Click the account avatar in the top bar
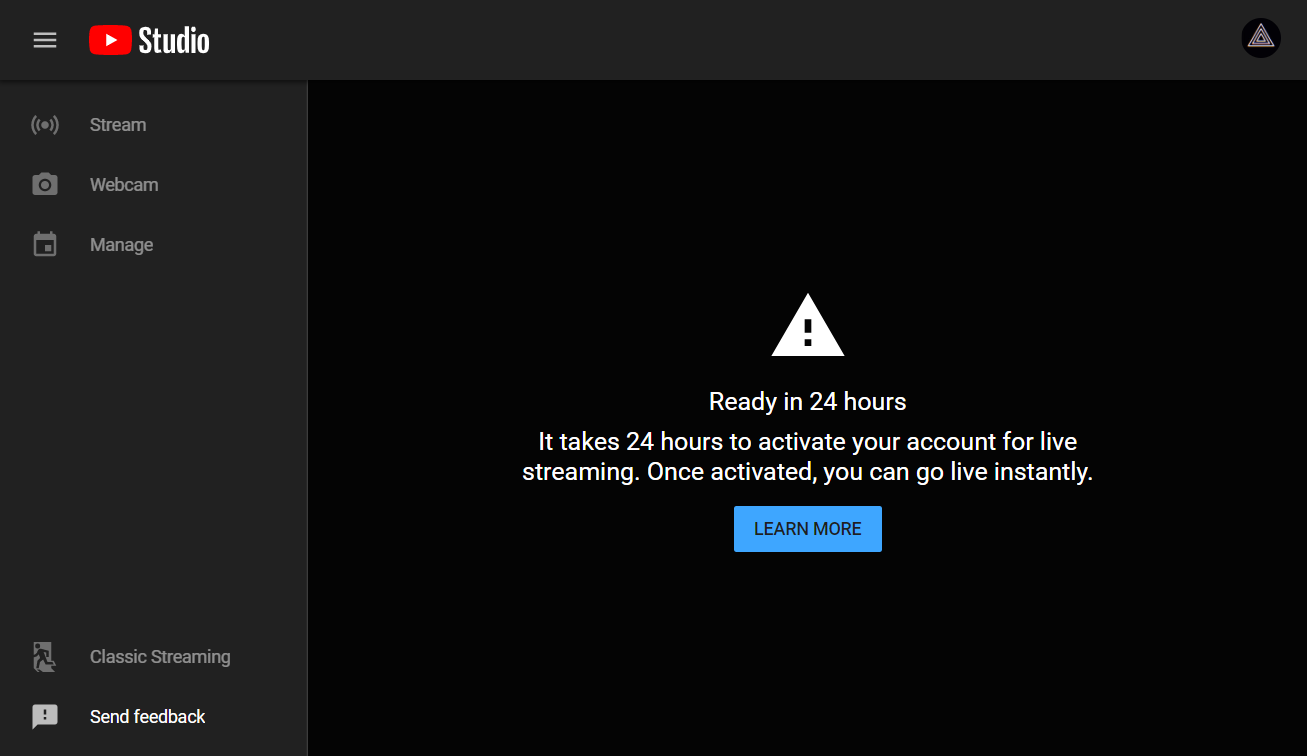This screenshot has height=756, width=1307. (1261, 38)
